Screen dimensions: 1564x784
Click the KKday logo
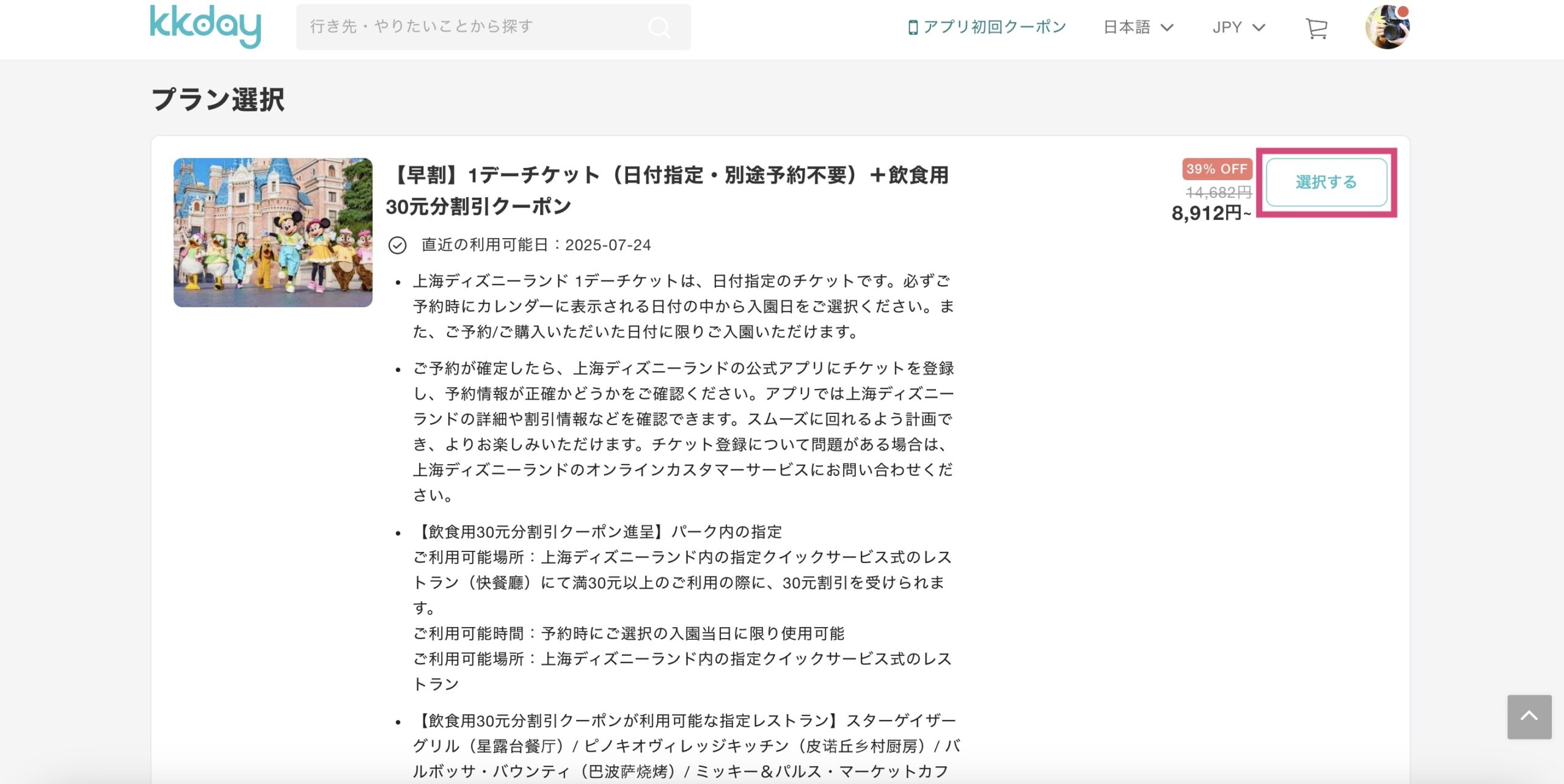tap(206, 26)
